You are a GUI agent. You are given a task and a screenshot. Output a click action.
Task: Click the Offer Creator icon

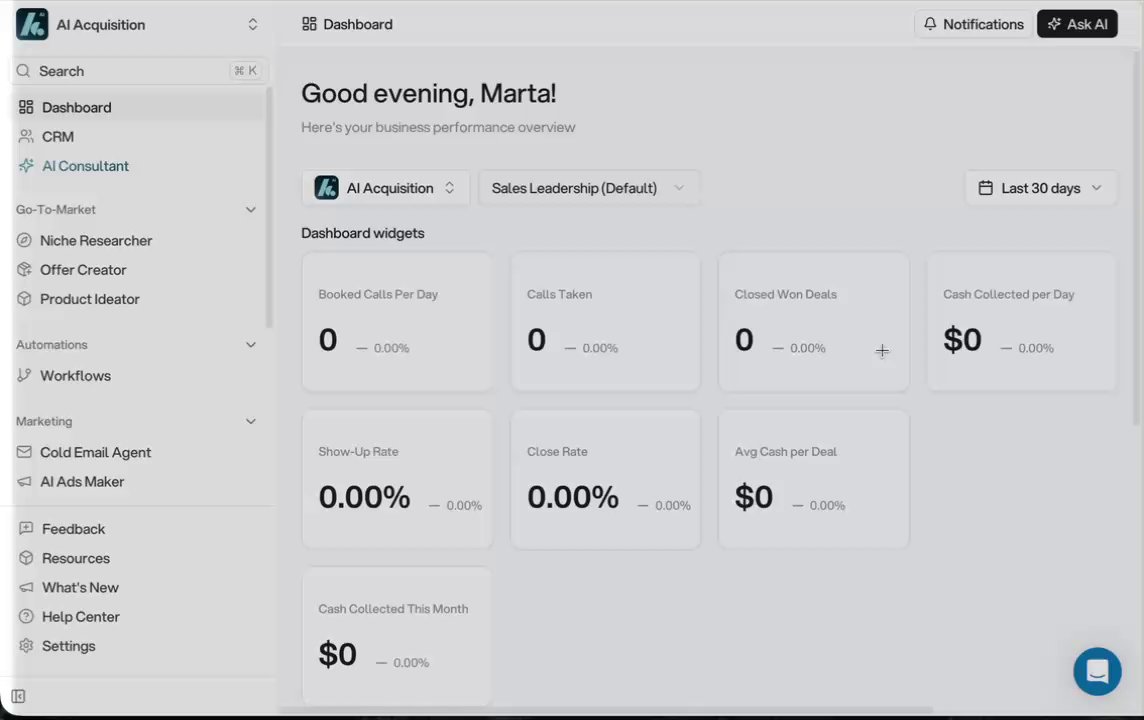coord(24,269)
